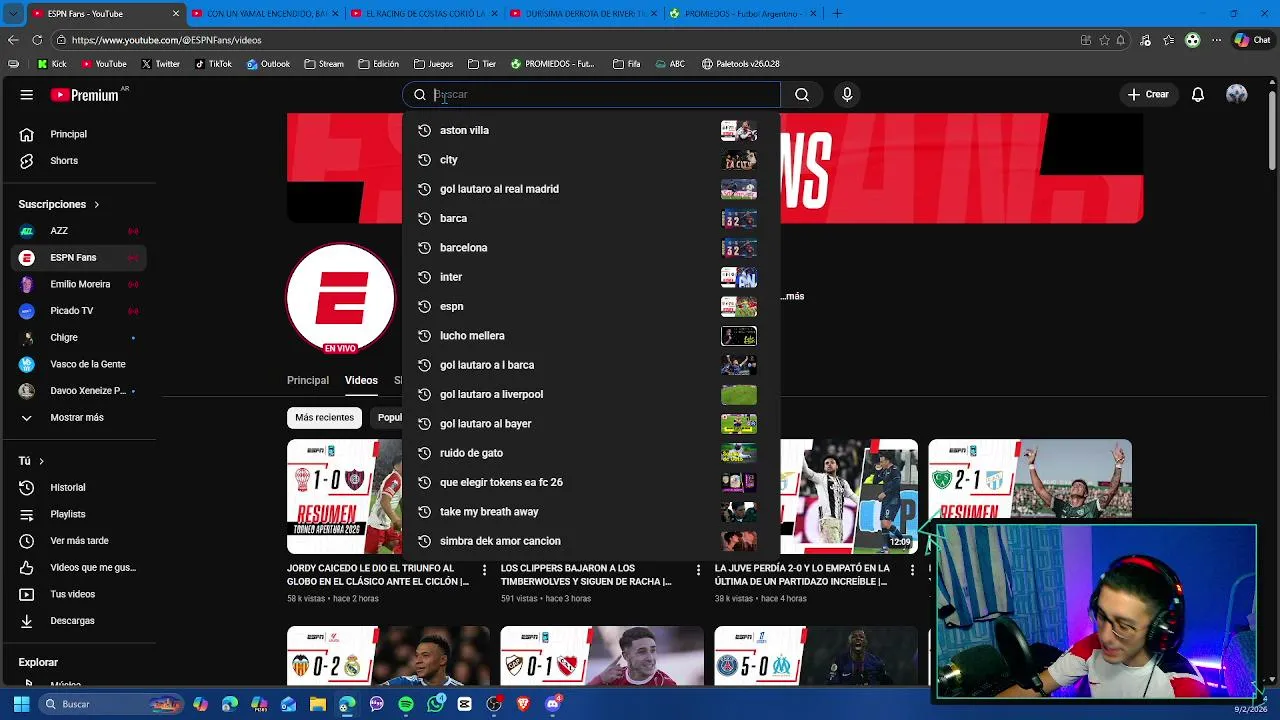Click the Crear button
This screenshot has width=1280, height=720.
[x=1148, y=95]
